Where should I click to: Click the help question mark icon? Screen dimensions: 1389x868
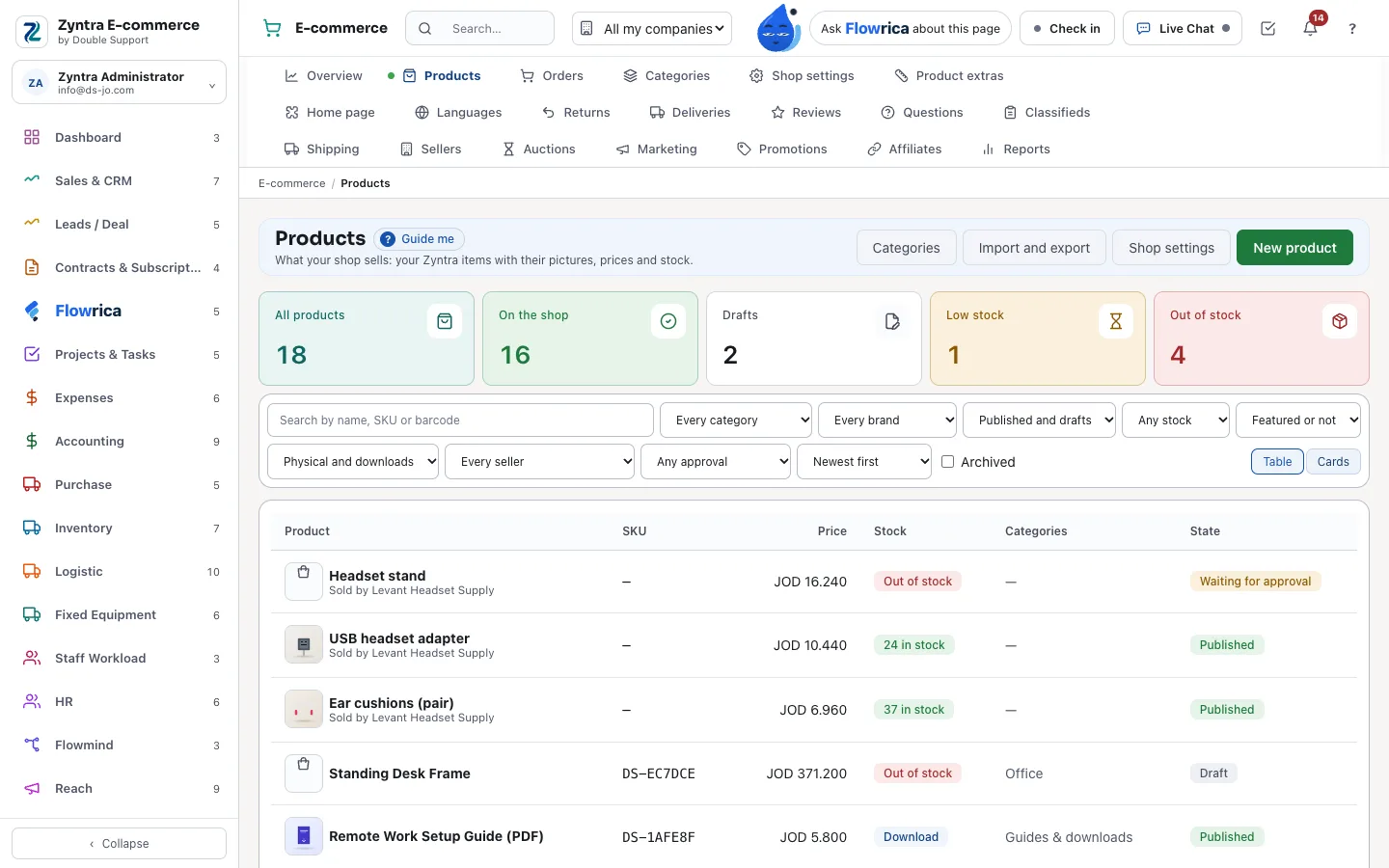(x=1352, y=29)
